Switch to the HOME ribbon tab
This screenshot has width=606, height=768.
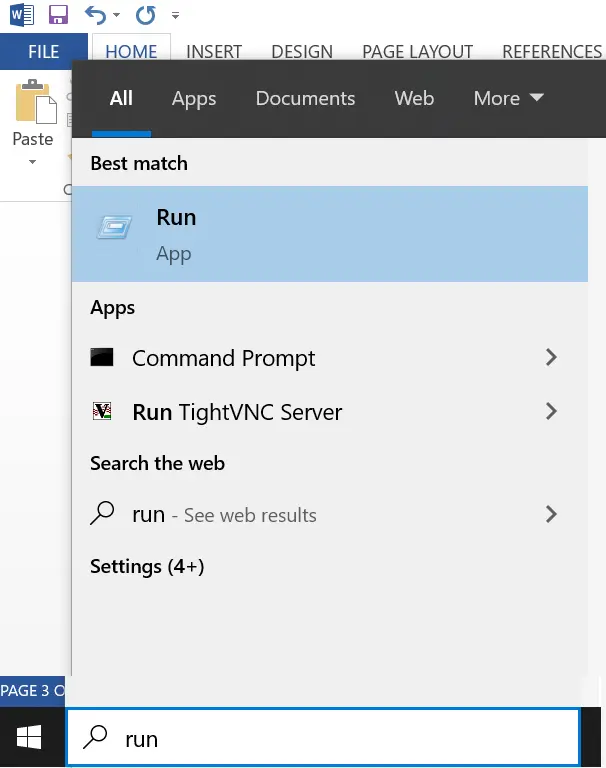(x=131, y=51)
